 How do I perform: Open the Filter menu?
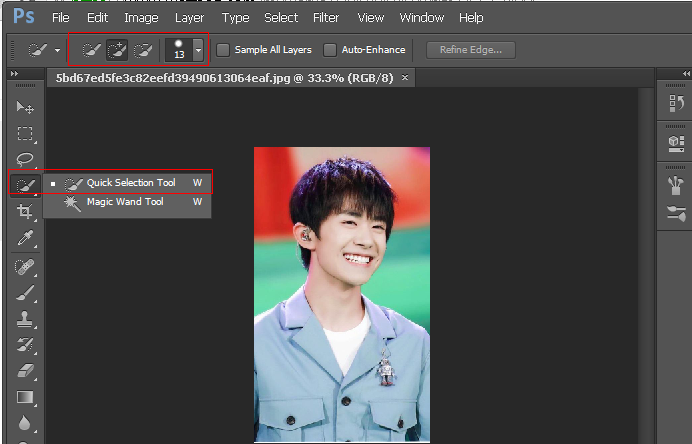[325, 18]
